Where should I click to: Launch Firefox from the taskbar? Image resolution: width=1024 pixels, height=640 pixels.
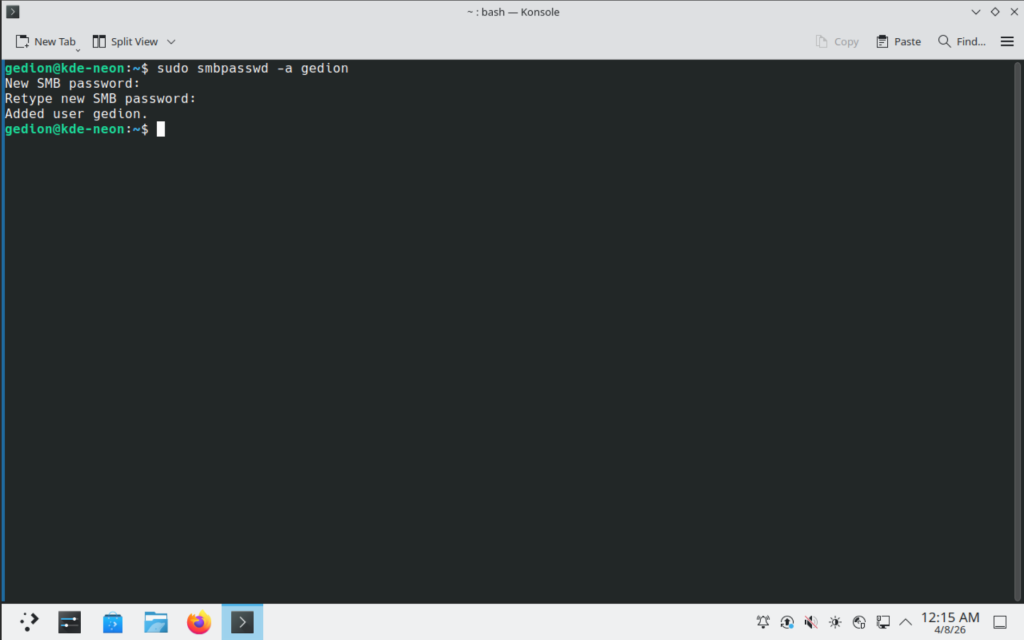tap(198, 621)
